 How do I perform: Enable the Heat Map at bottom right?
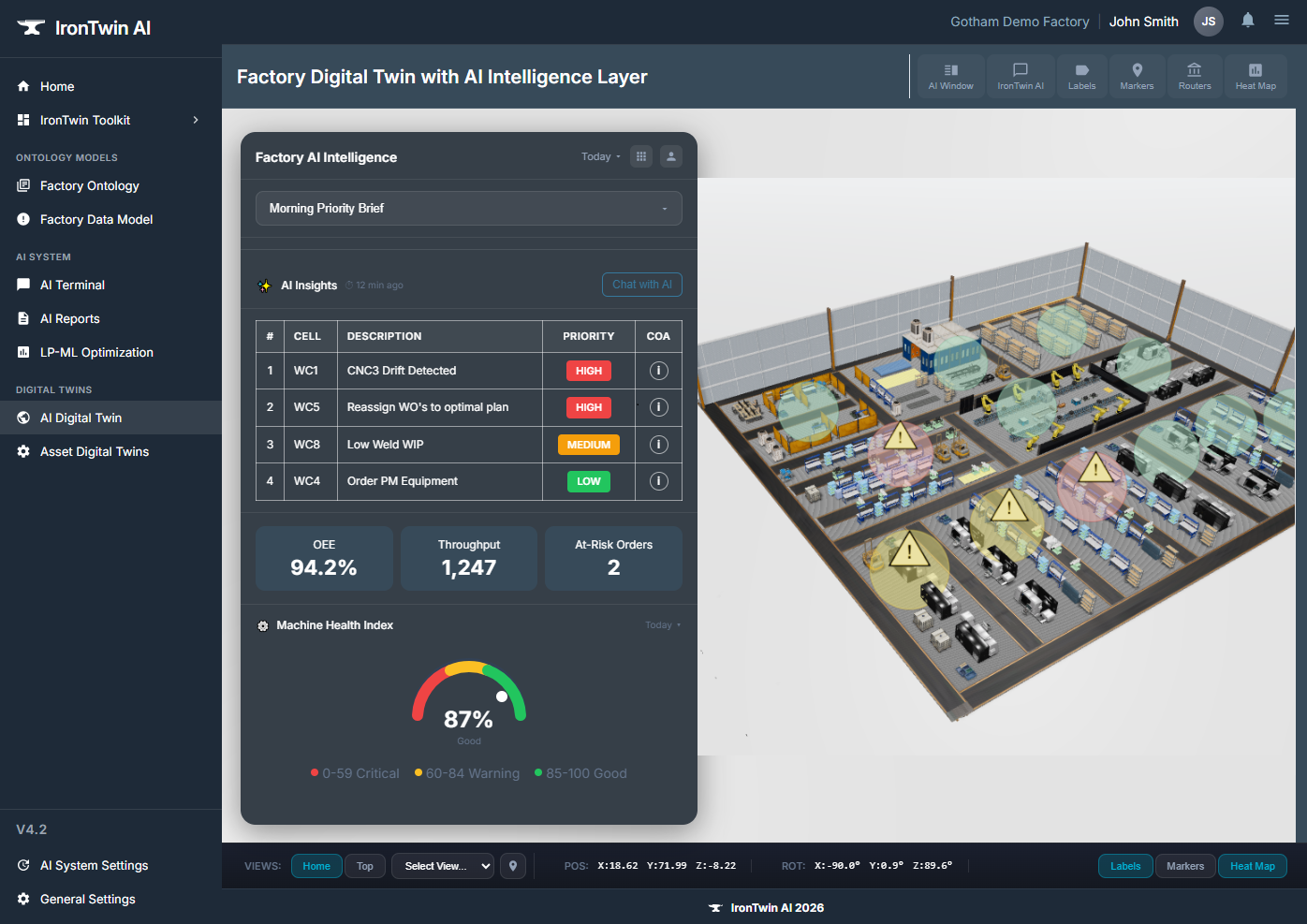tap(1253, 866)
